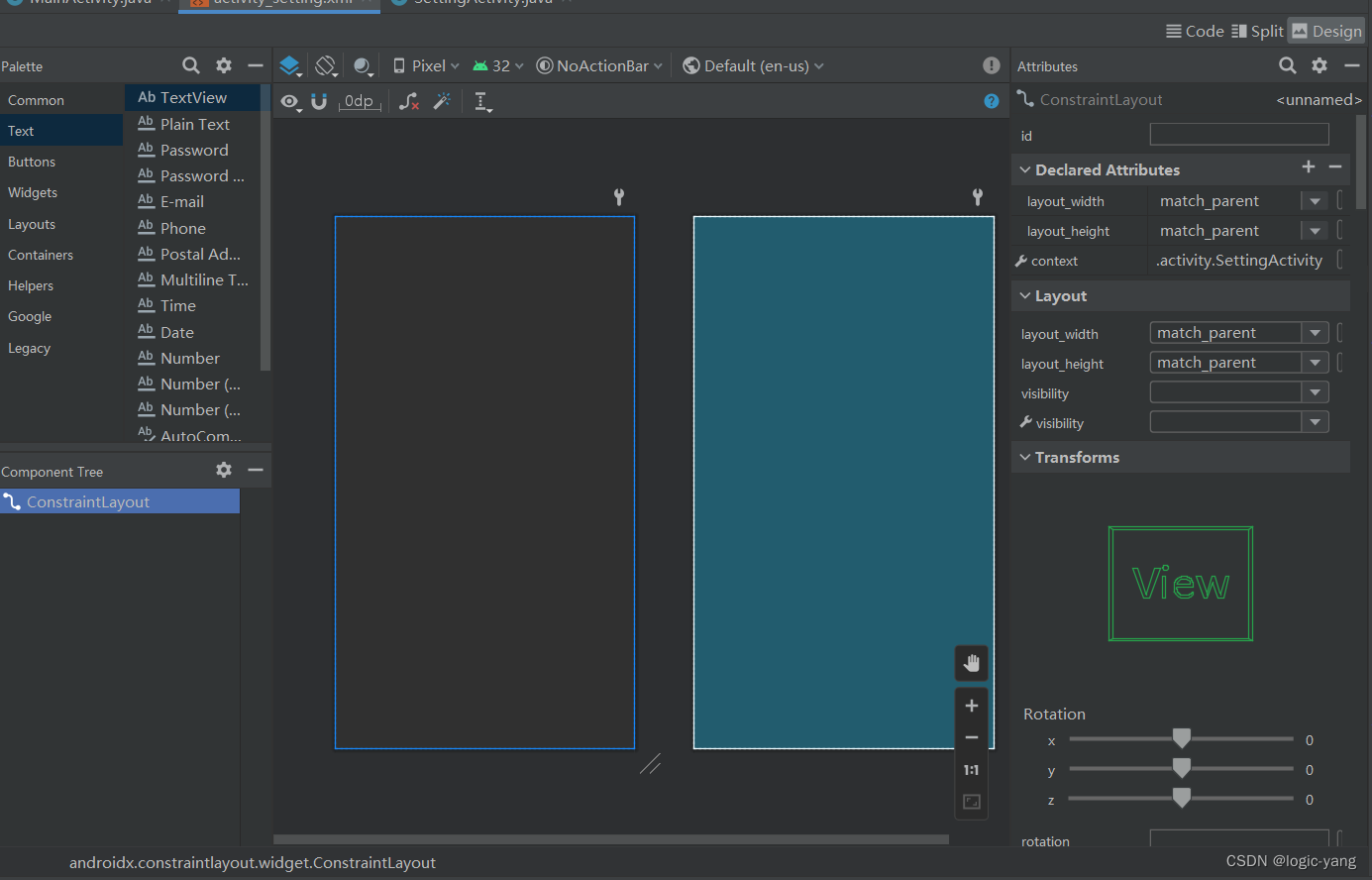This screenshot has width=1372, height=880.
Task: Select design surface layers icon
Action: [289, 65]
